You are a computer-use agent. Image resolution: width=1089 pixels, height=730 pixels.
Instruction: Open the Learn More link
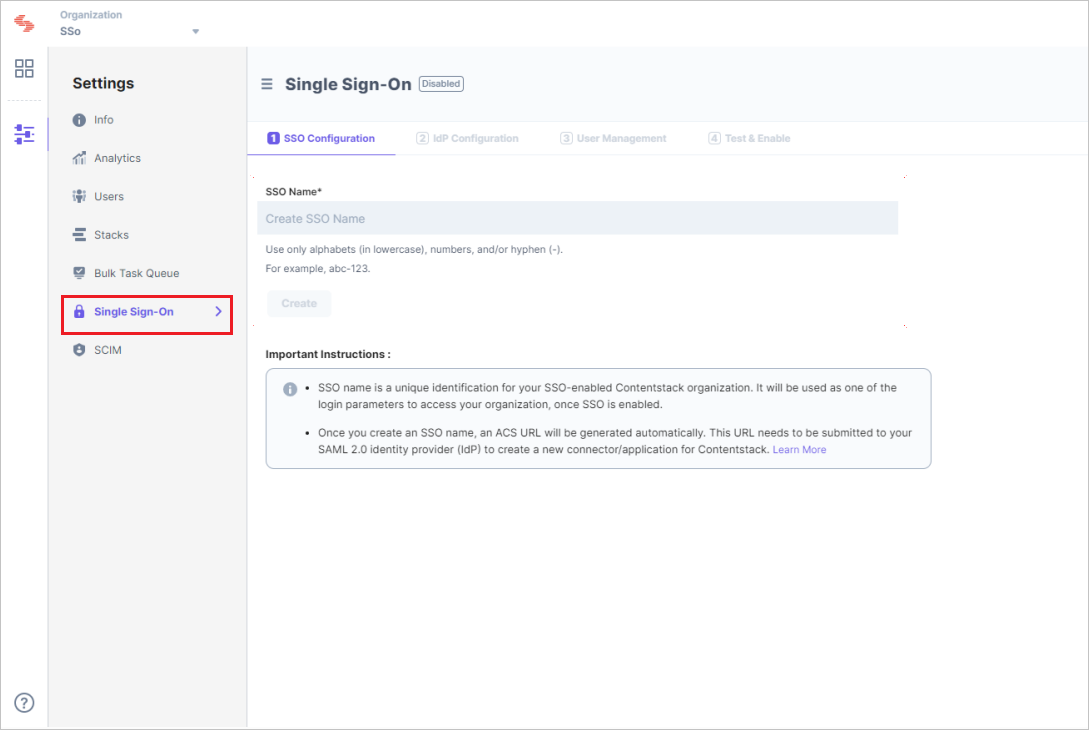click(x=799, y=449)
